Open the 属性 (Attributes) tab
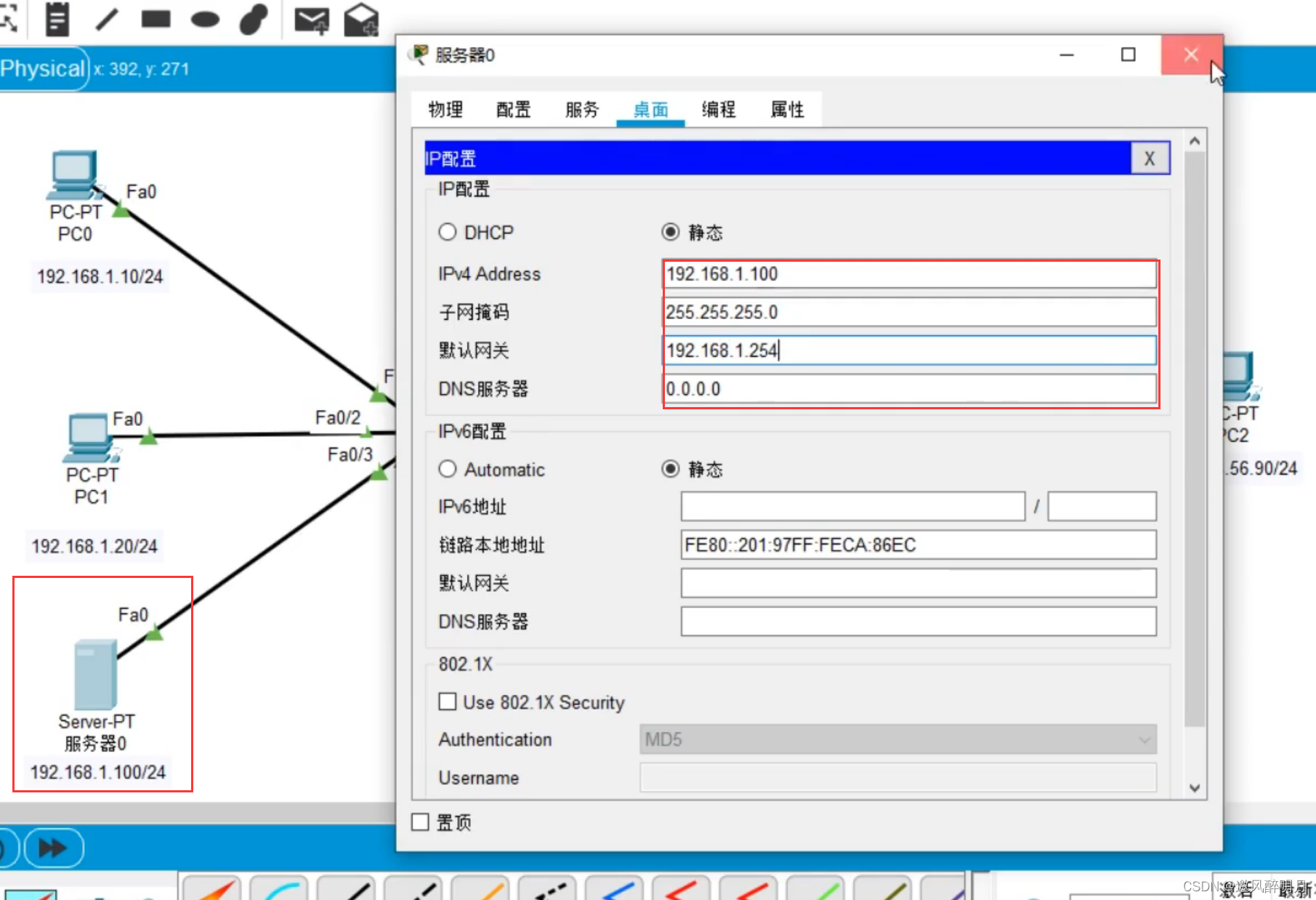 point(788,110)
